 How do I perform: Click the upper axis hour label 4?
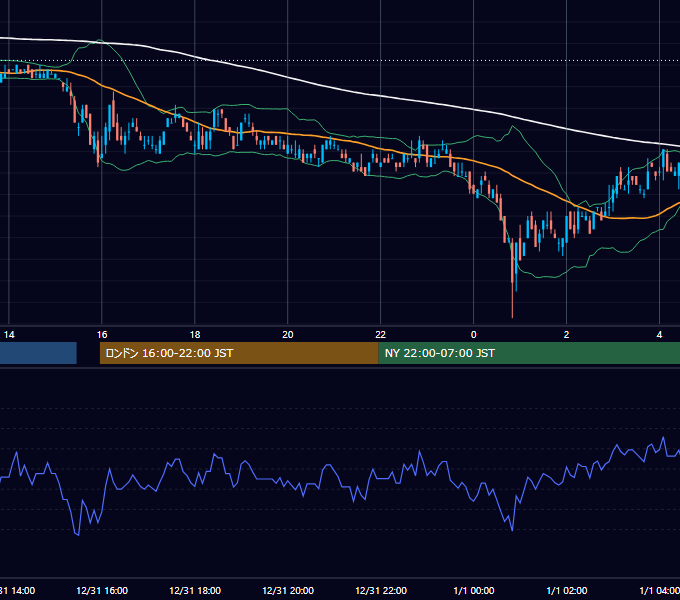pos(659,335)
